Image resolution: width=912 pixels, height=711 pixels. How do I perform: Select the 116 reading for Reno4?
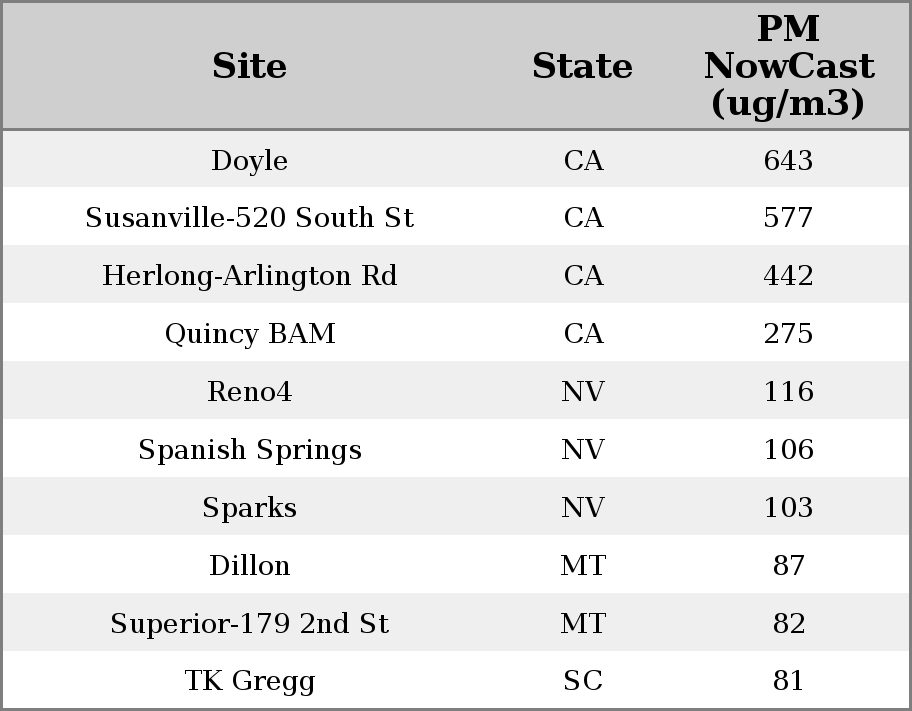pyautogui.click(x=788, y=392)
